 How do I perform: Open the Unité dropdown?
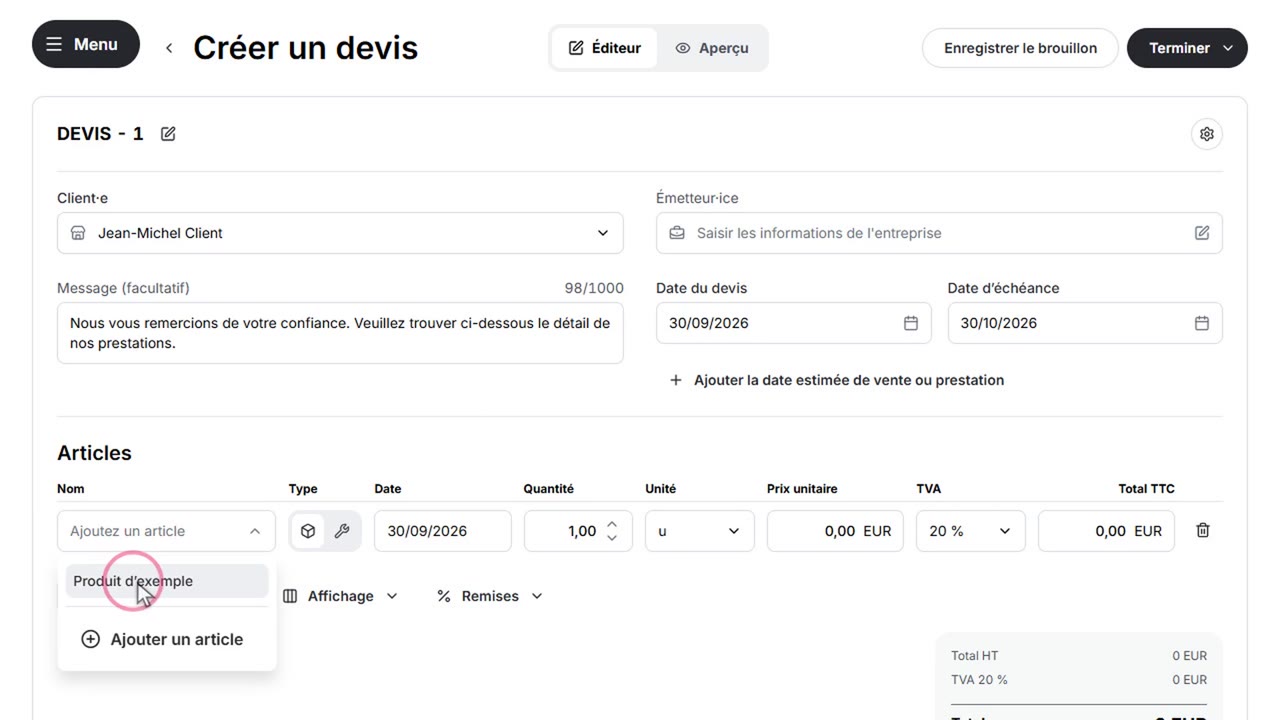click(700, 531)
